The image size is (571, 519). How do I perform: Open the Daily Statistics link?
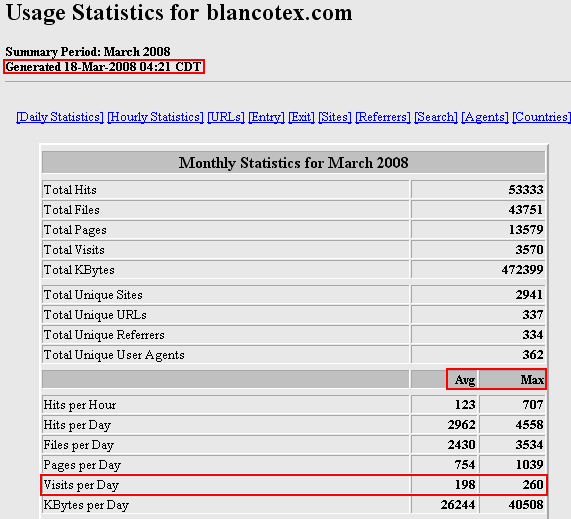[x=60, y=117]
